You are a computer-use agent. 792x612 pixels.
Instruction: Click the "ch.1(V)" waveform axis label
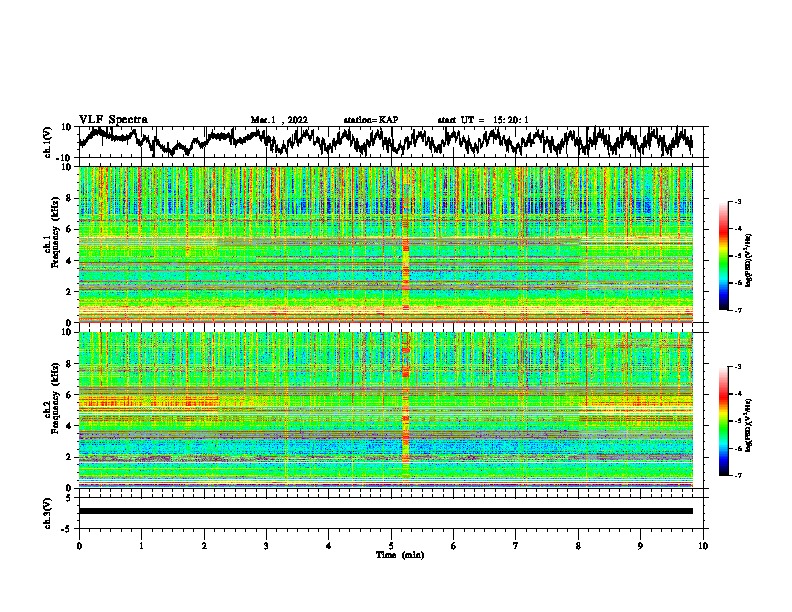pyautogui.click(x=48, y=142)
